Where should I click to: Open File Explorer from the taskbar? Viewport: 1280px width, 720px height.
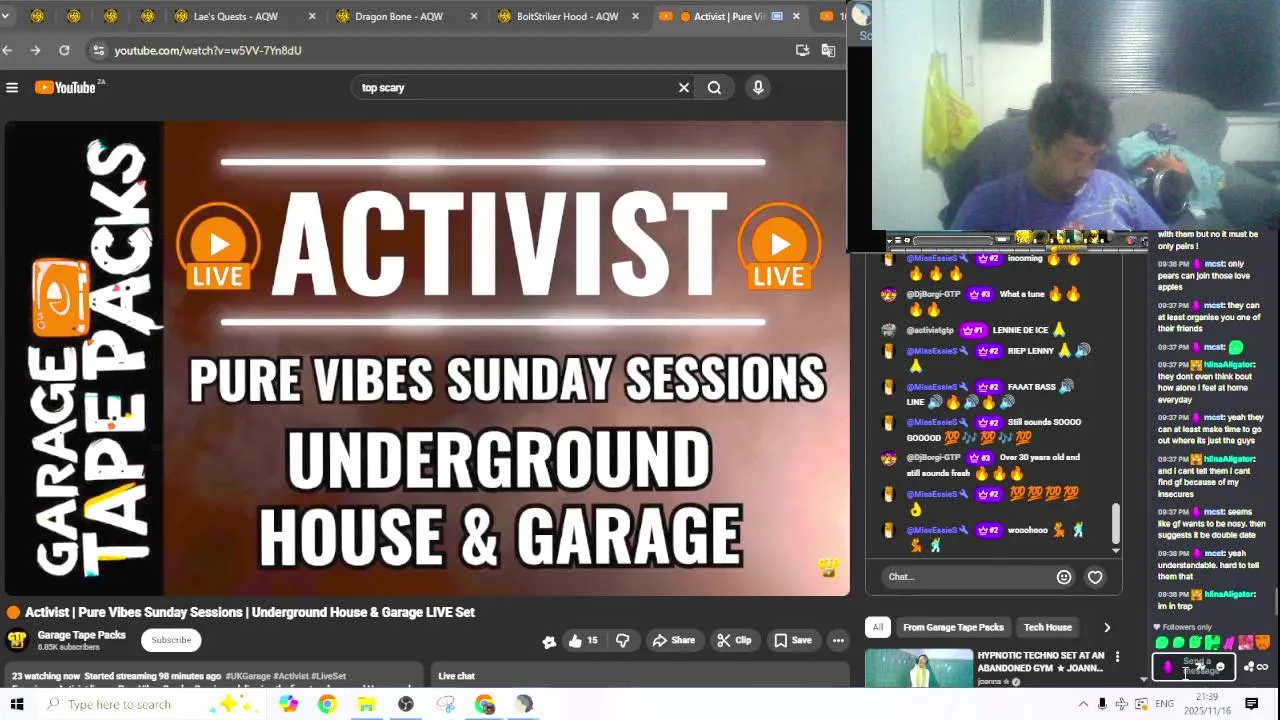tap(366, 704)
